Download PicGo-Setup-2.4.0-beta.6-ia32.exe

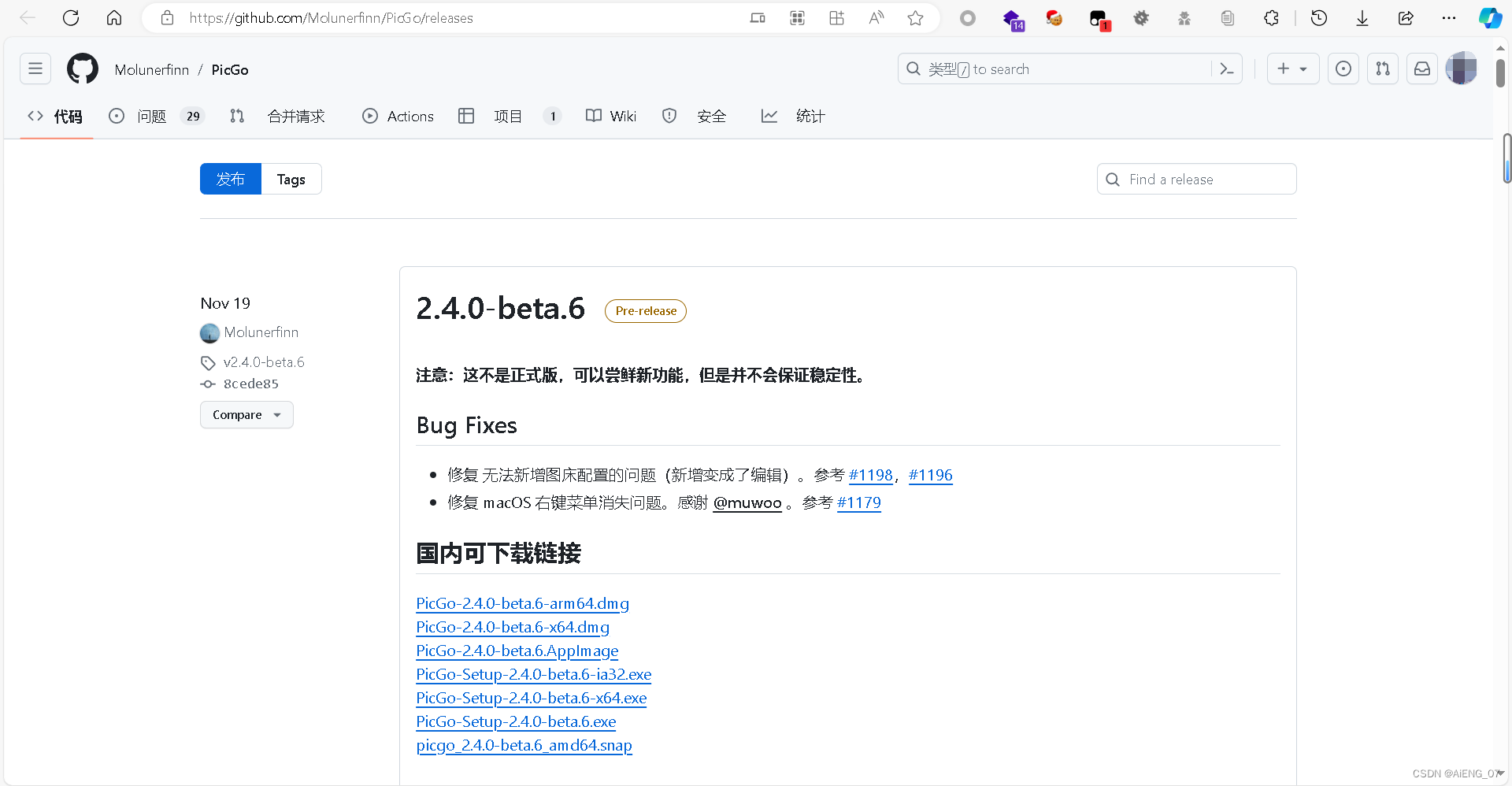pyautogui.click(x=533, y=674)
